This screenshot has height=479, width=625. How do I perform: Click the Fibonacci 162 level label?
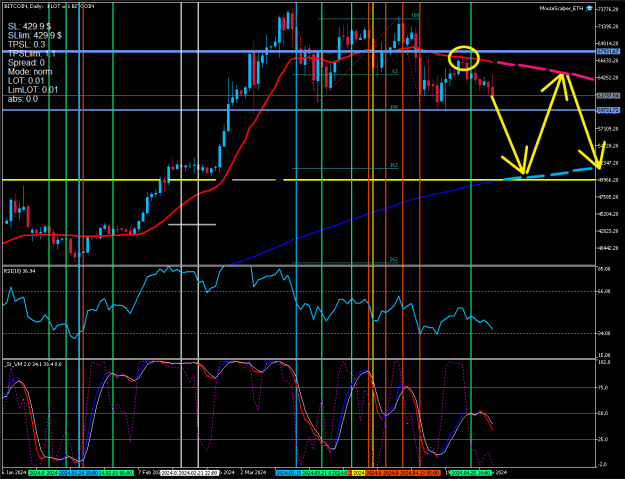(394, 165)
